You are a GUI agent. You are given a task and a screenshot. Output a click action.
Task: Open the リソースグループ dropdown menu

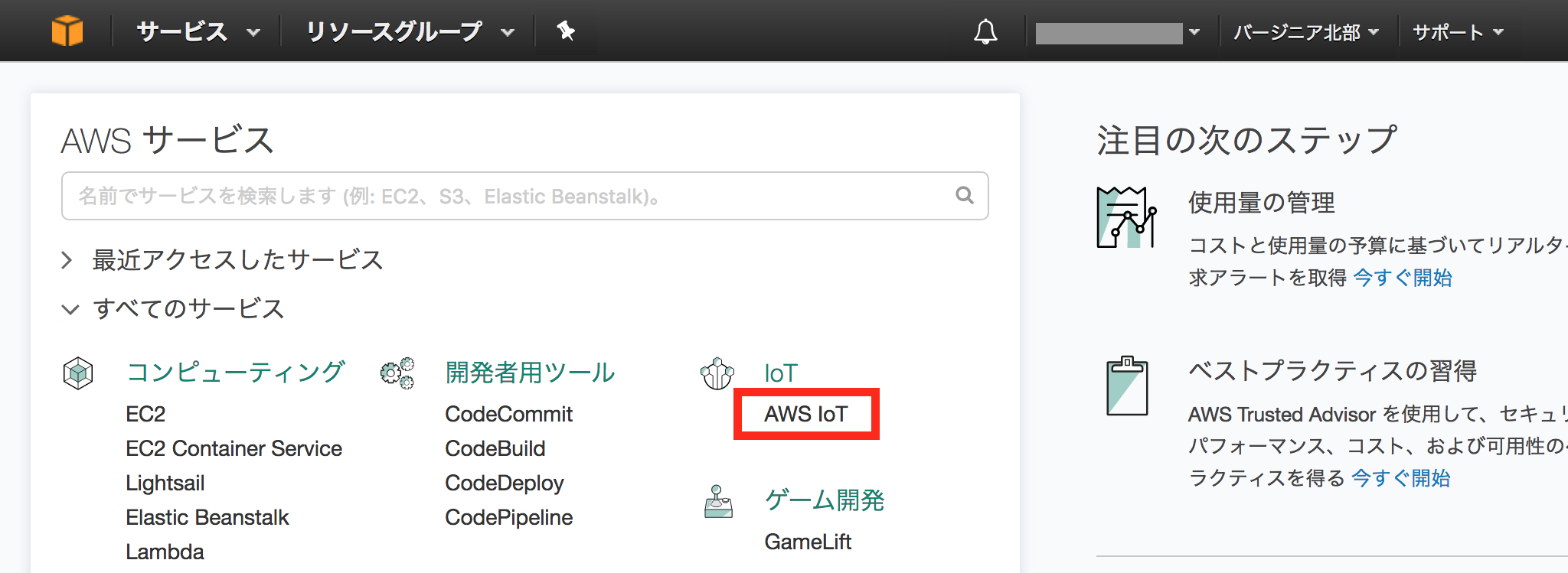[410, 31]
